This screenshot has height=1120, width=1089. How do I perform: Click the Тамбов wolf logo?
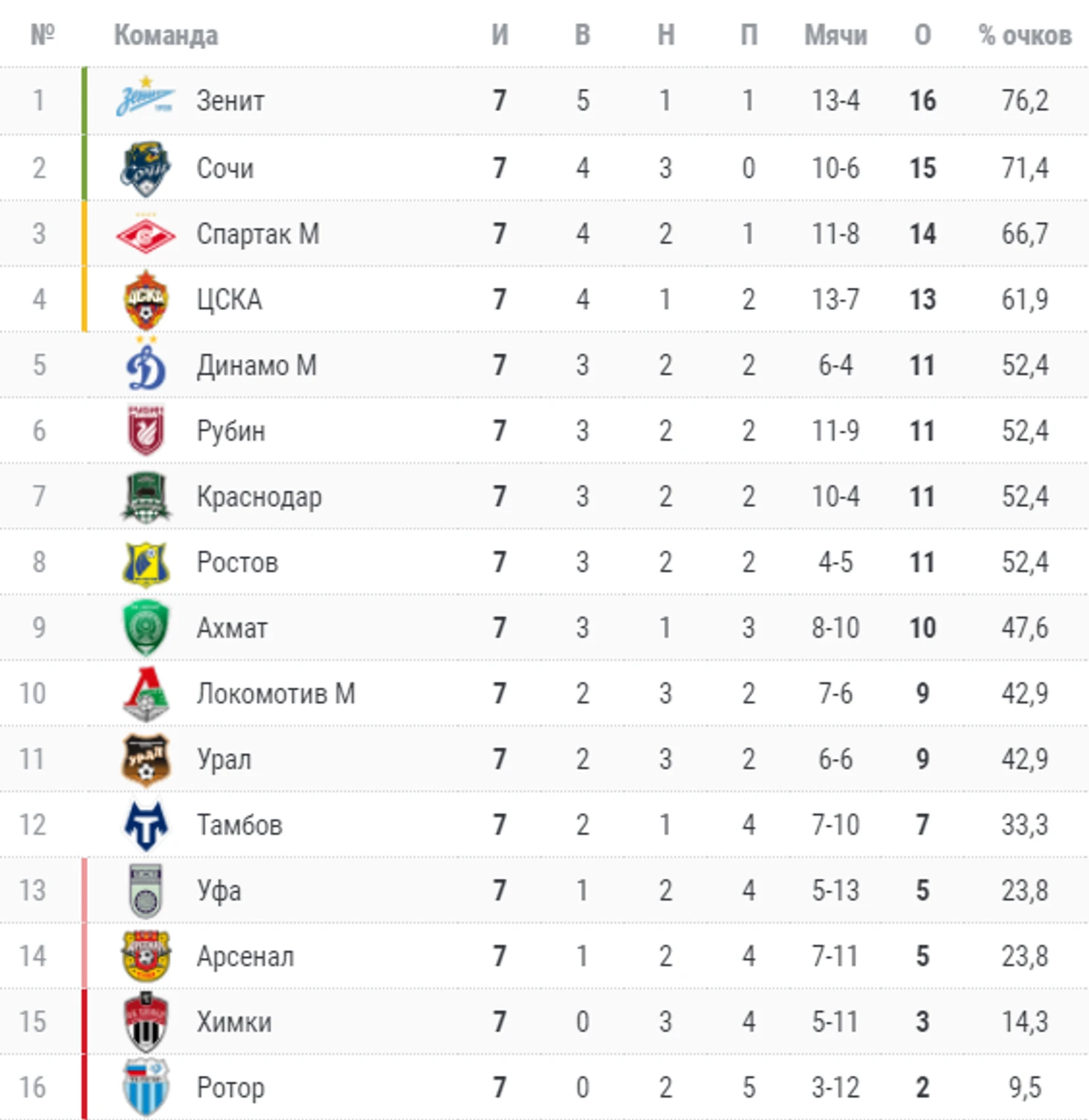145,825
